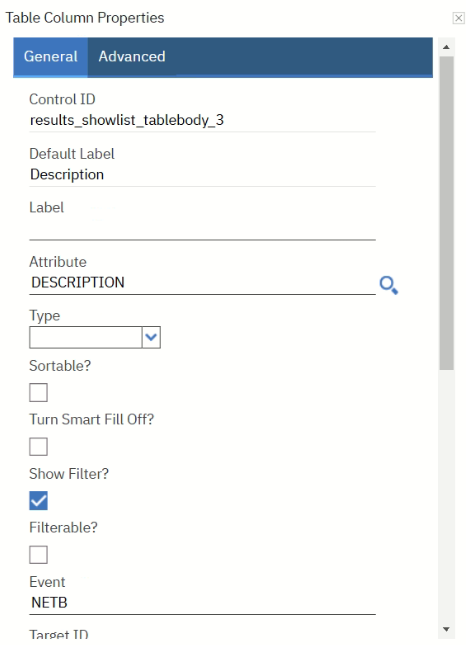Select the General tab
The width and height of the screenshot is (466, 645).
[51, 57]
